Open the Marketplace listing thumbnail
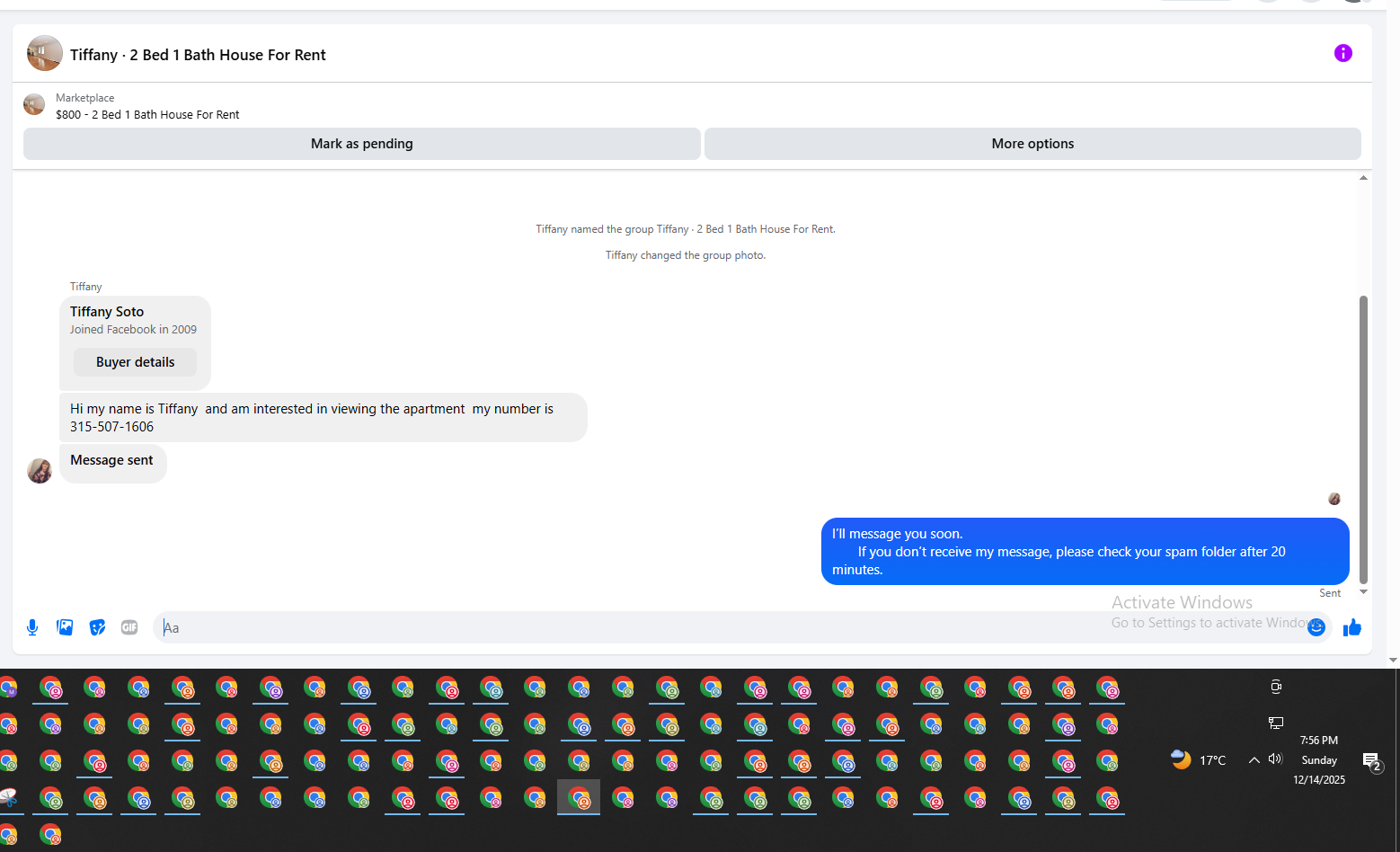Viewport: 1400px width, 852px height. pyautogui.click(x=34, y=105)
